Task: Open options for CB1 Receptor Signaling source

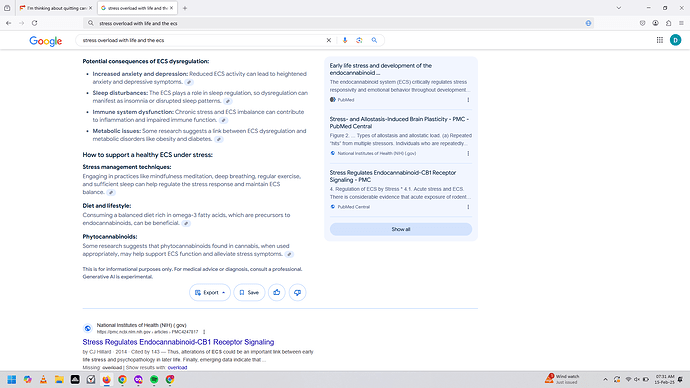Action: 468,207
